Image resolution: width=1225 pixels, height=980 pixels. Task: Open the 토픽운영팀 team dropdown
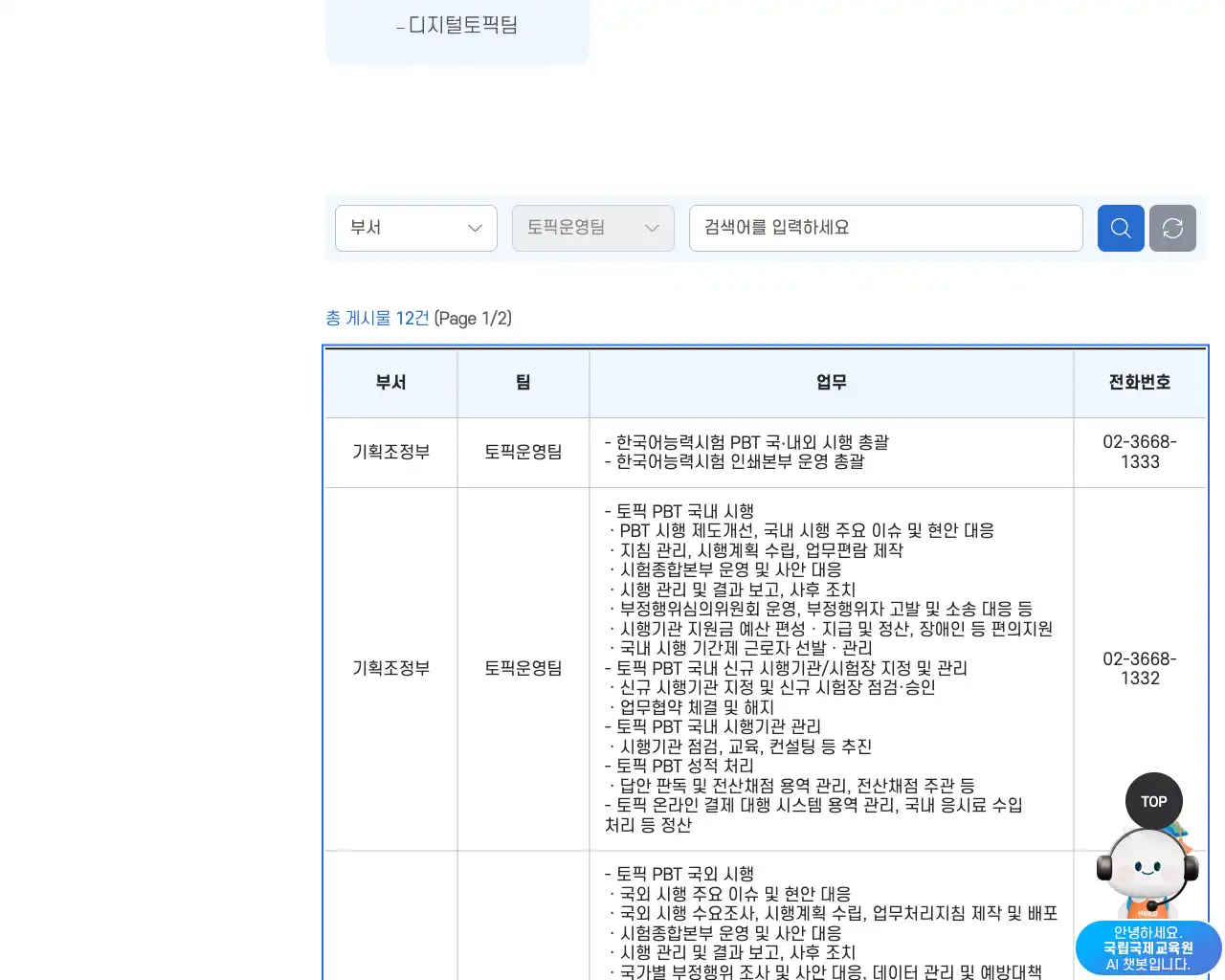(x=593, y=228)
